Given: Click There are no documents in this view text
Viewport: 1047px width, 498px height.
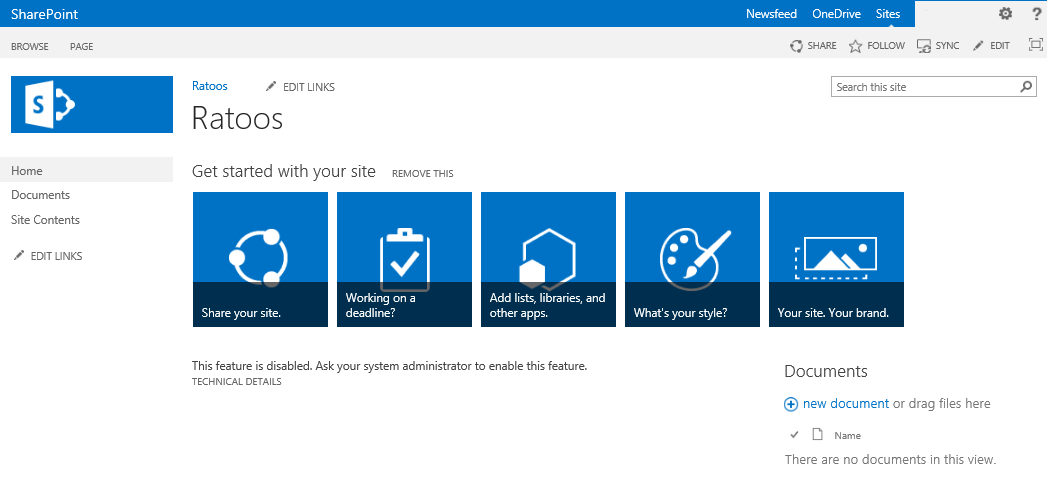Looking at the screenshot, I should pos(890,459).
